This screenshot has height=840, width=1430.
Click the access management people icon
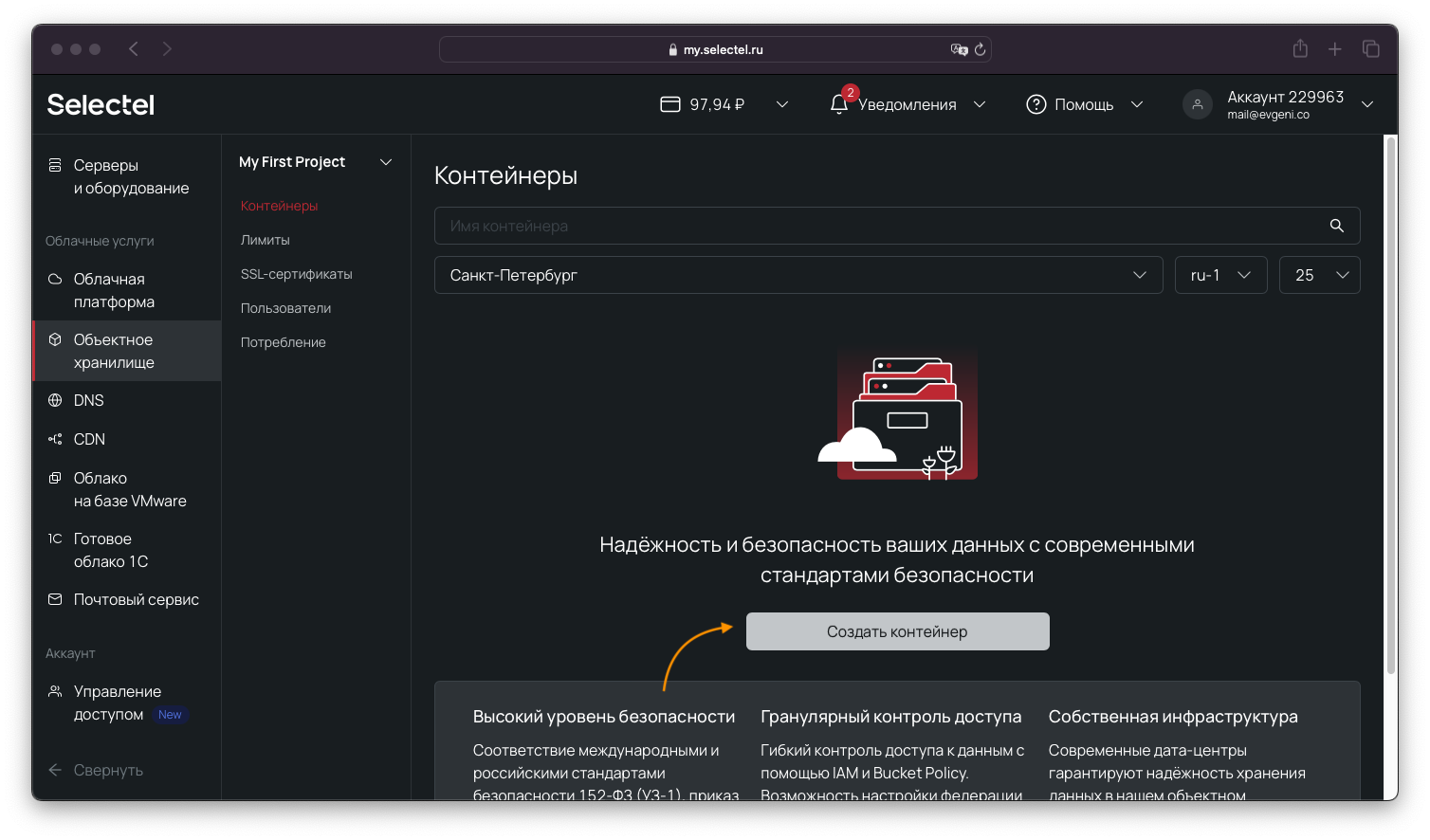[x=55, y=691]
